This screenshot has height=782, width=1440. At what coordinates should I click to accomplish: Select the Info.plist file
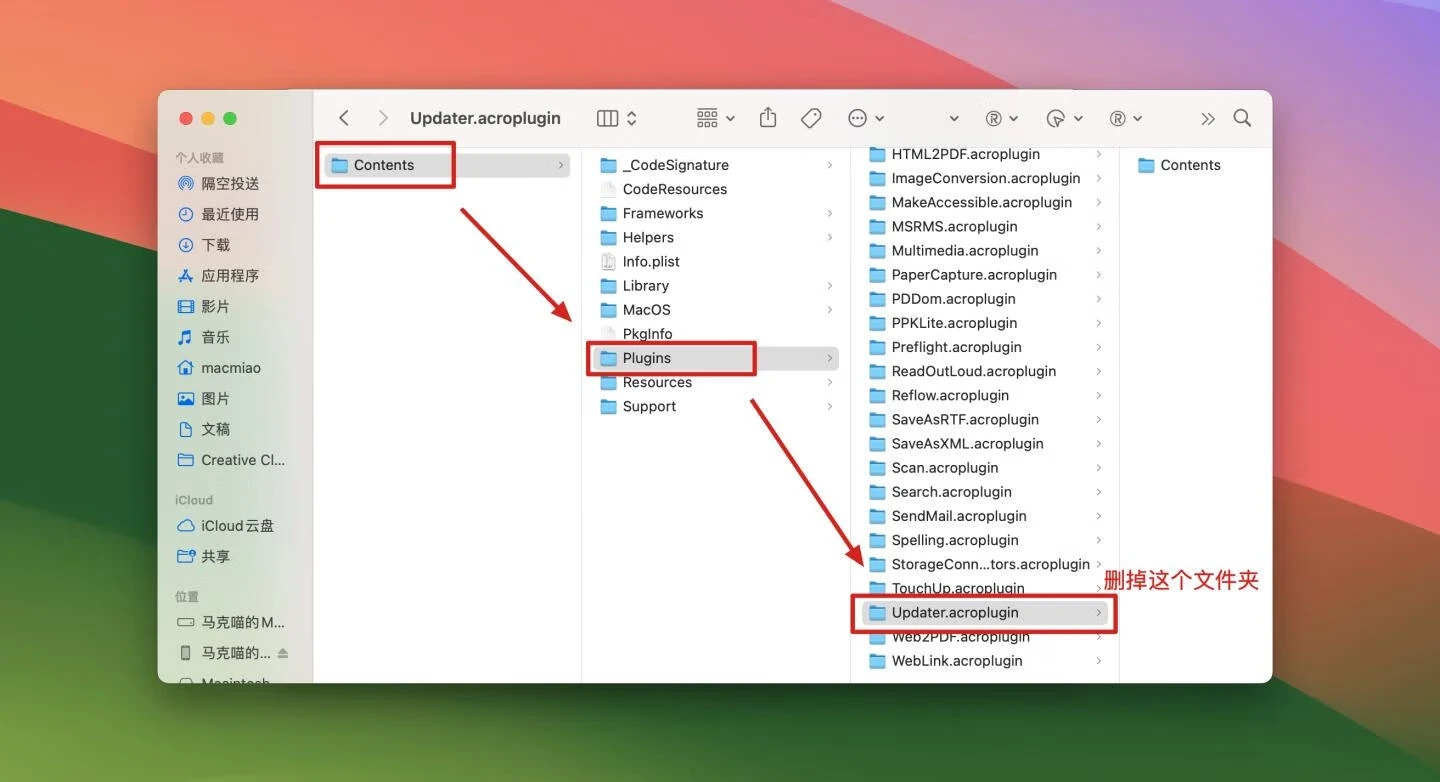pyautogui.click(x=650, y=261)
